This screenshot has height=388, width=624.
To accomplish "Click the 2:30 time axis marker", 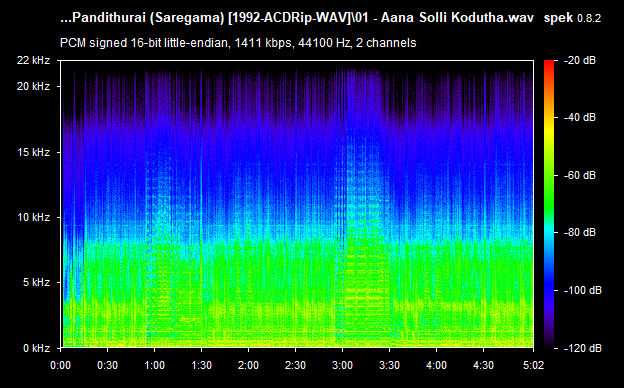I will click(x=295, y=365).
